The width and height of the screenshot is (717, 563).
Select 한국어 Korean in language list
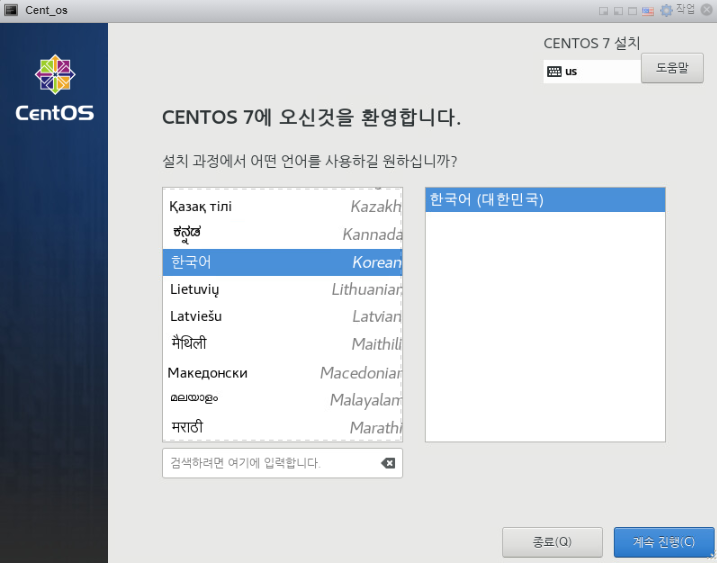pos(283,262)
